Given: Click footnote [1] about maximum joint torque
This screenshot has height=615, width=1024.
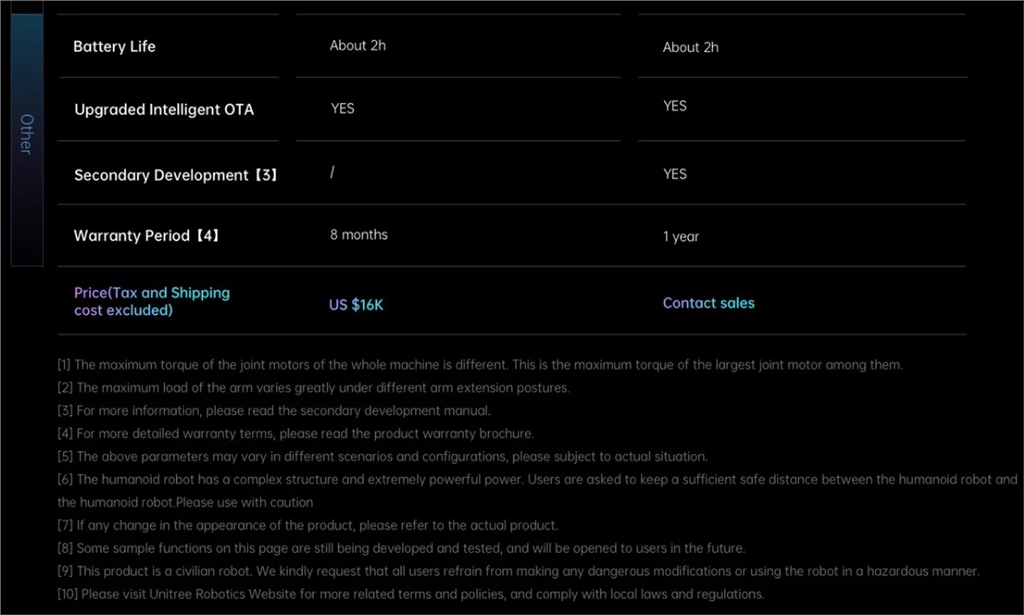Looking at the screenshot, I should [480, 365].
